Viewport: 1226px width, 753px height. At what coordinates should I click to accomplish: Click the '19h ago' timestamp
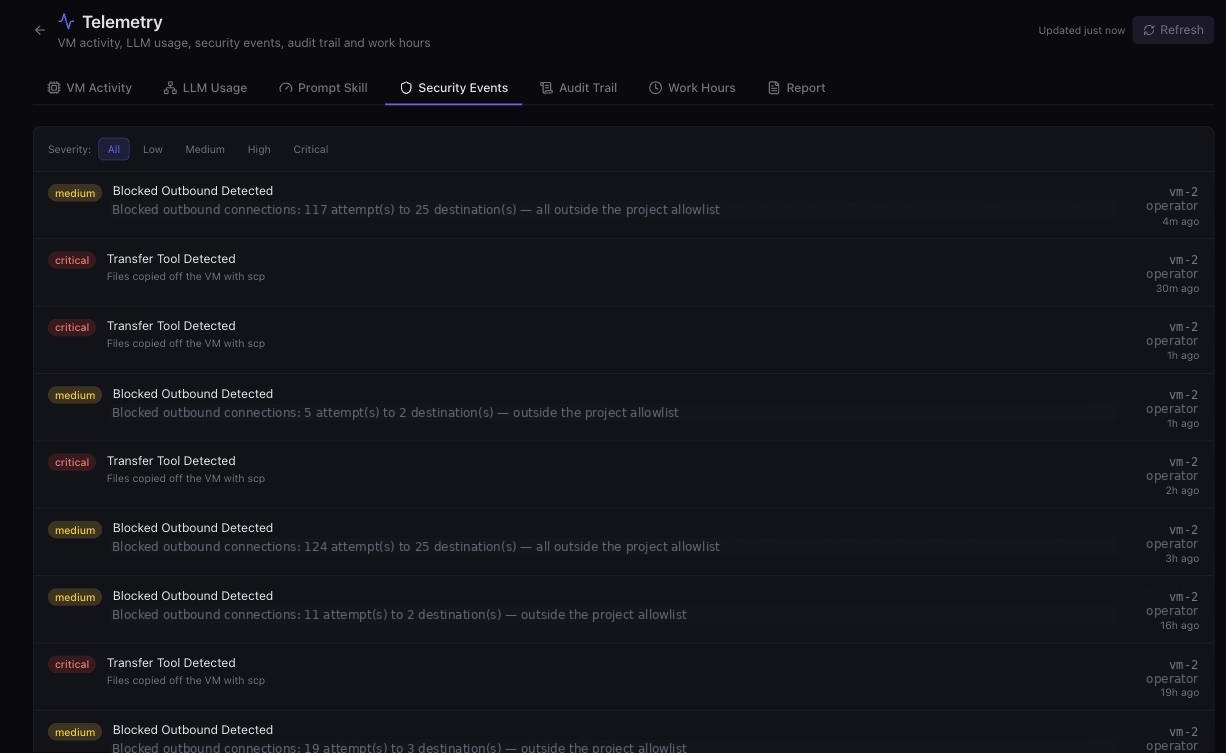(x=1179, y=693)
